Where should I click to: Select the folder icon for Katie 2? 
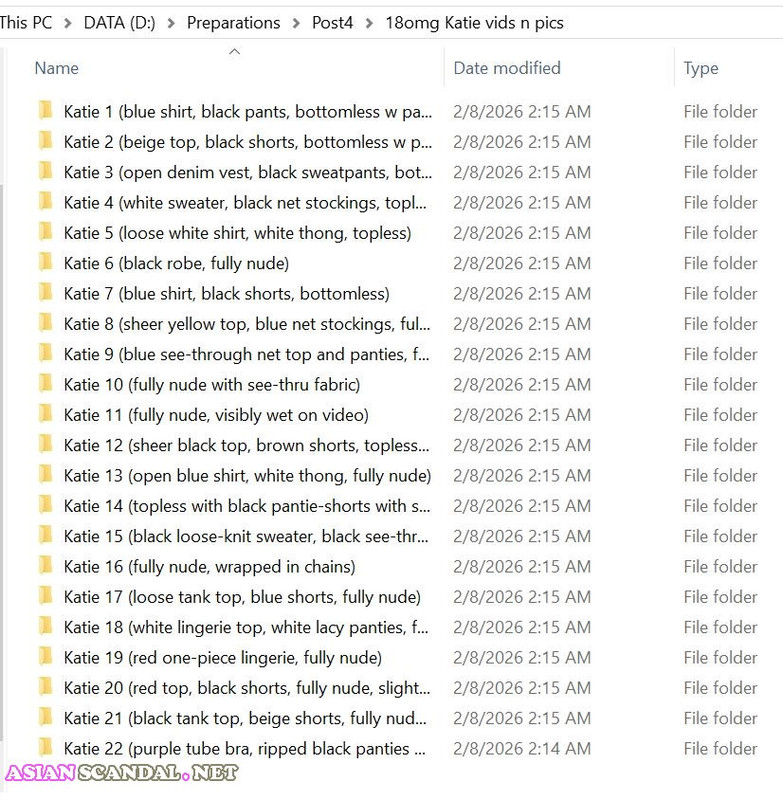tap(45, 140)
